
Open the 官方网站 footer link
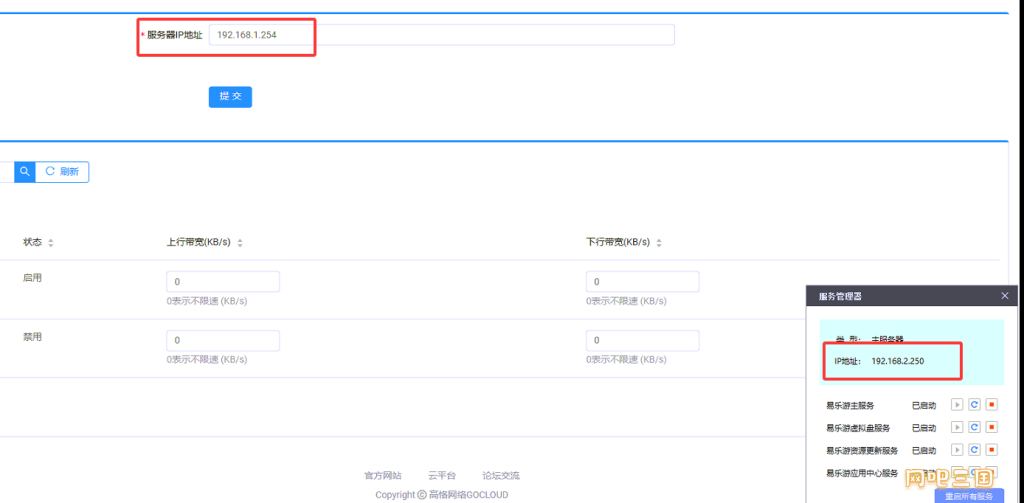tap(383, 476)
